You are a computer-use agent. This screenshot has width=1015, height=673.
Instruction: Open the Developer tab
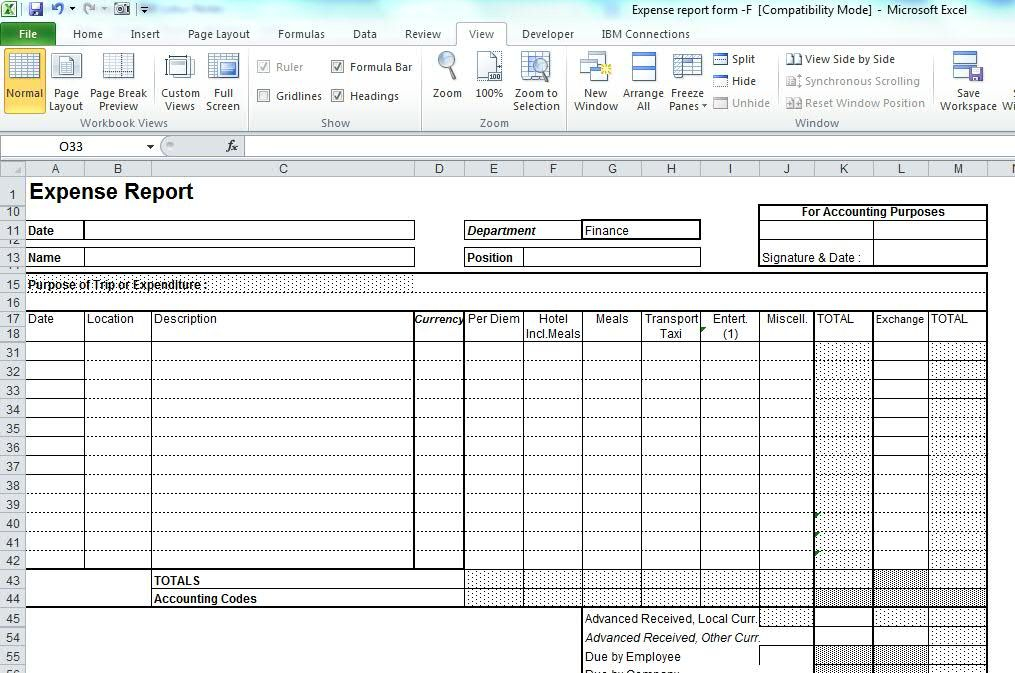pos(548,34)
